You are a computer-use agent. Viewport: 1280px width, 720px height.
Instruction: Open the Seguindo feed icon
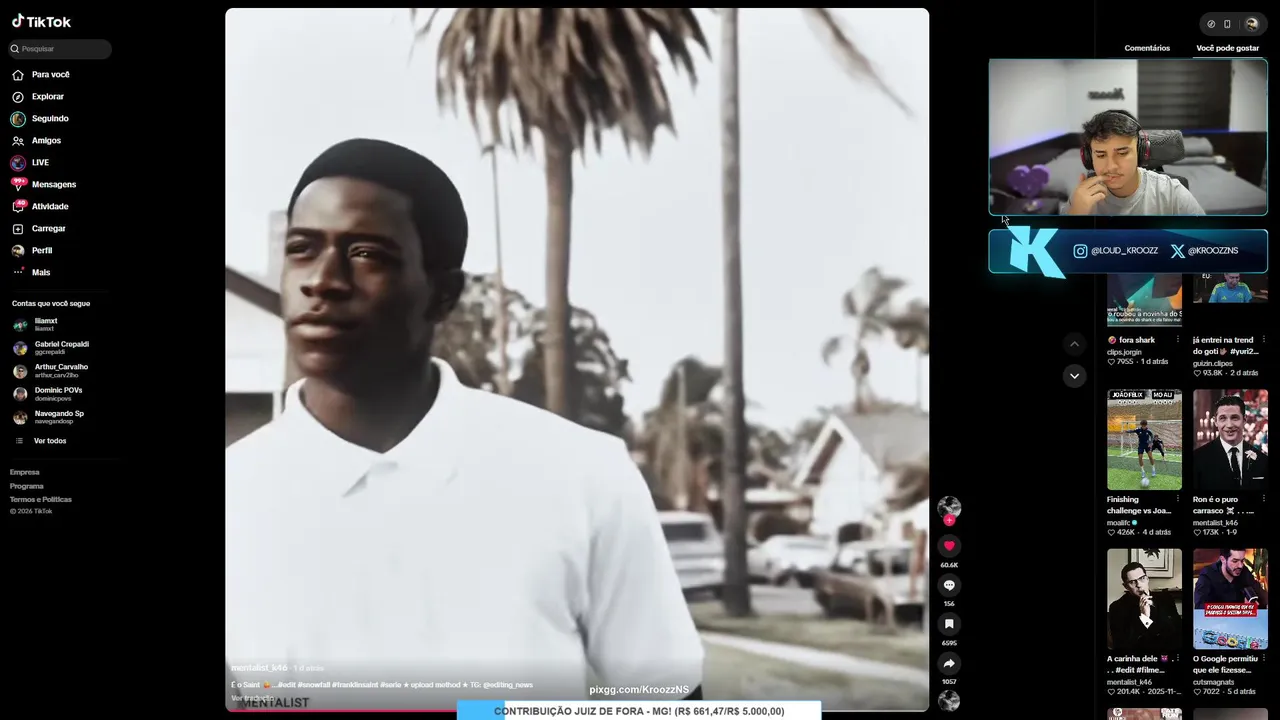click(18, 119)
